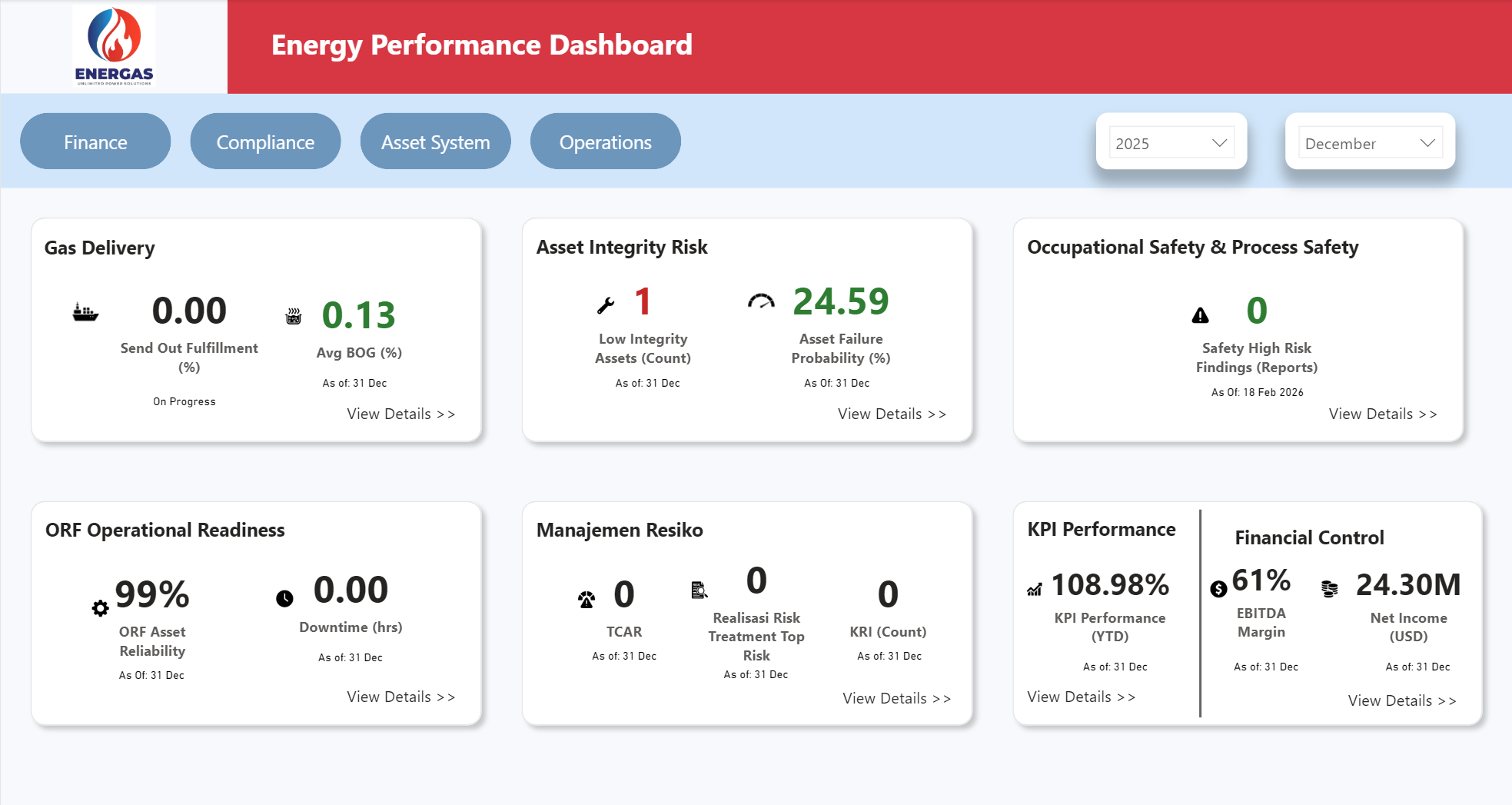1512x805 pixels.
Task: Click the Asset Failure Probability value 24.59
Action: point(841,301)
